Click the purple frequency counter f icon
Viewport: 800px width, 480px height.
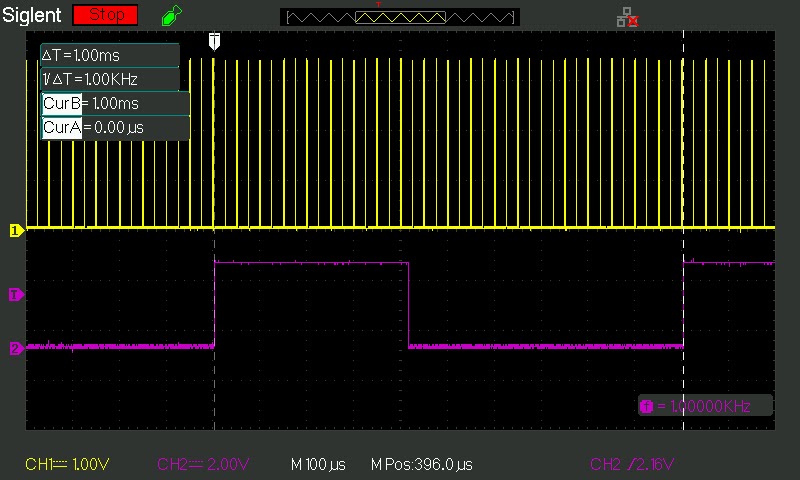pyautogui.click(x=646, y=406)
